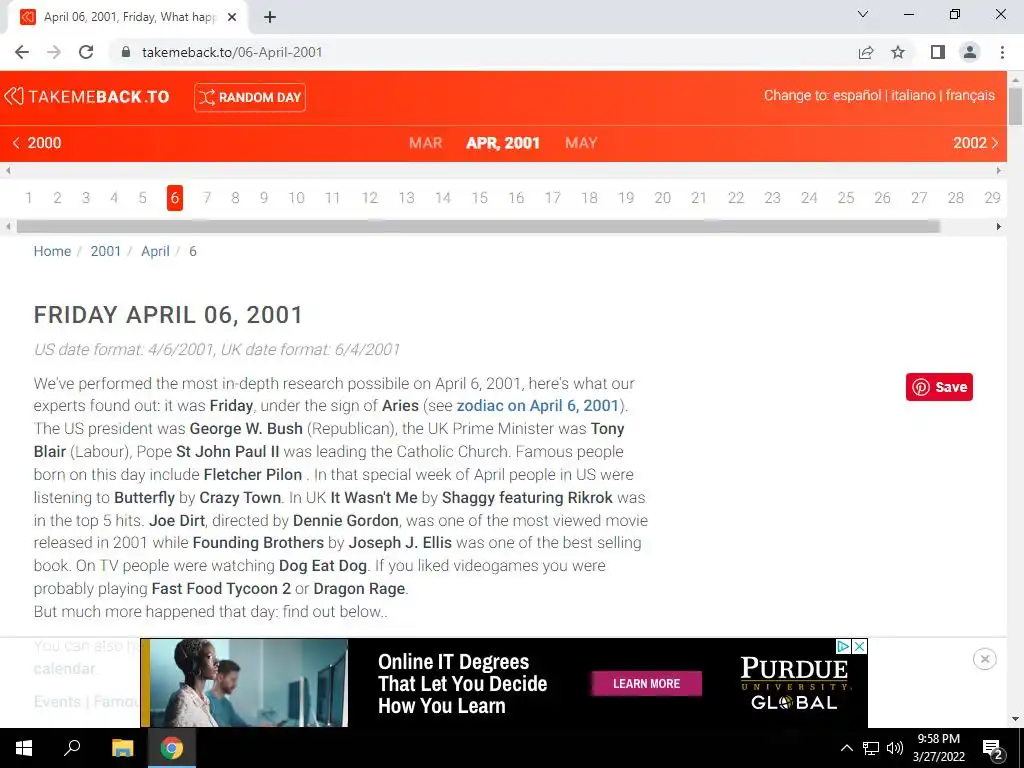Open Windows taskbar search

pos(72,748)
